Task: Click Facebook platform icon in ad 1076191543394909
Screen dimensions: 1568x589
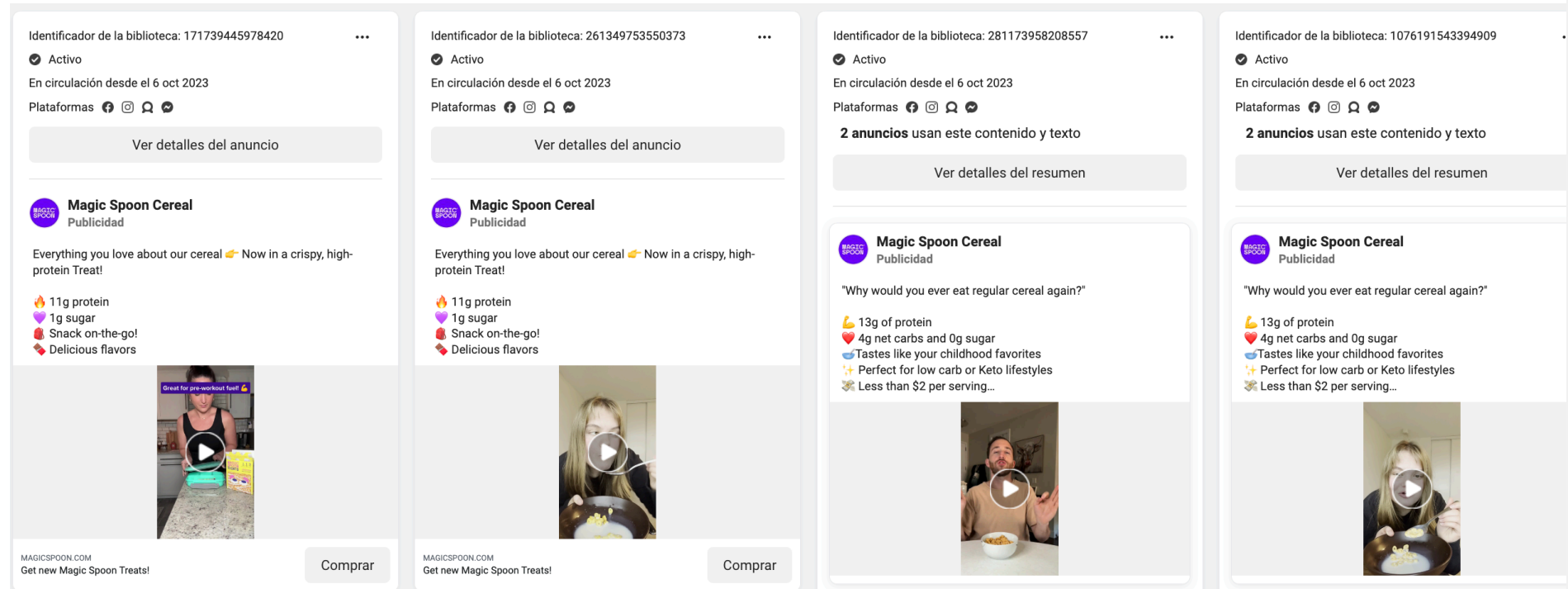Action: (x=1315, y=107)
